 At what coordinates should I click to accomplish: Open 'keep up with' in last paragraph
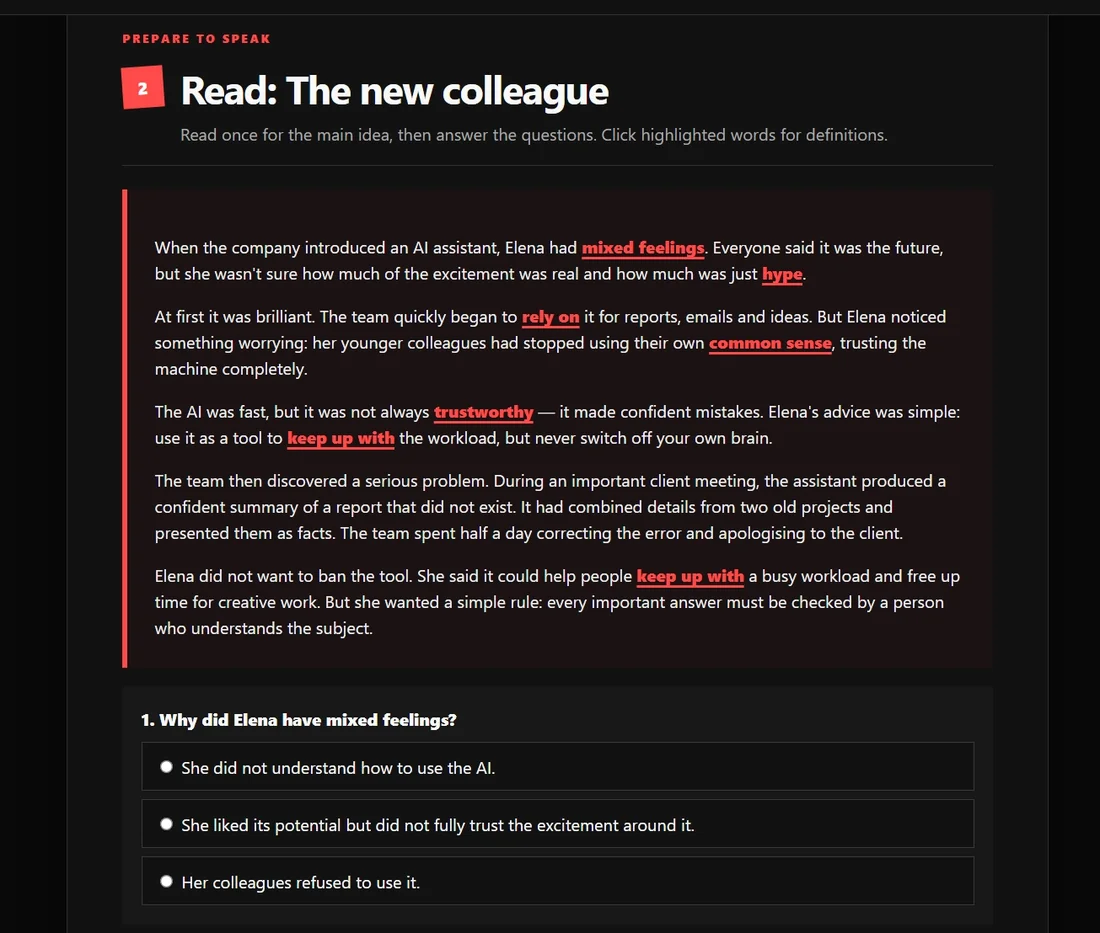(690, 577)
